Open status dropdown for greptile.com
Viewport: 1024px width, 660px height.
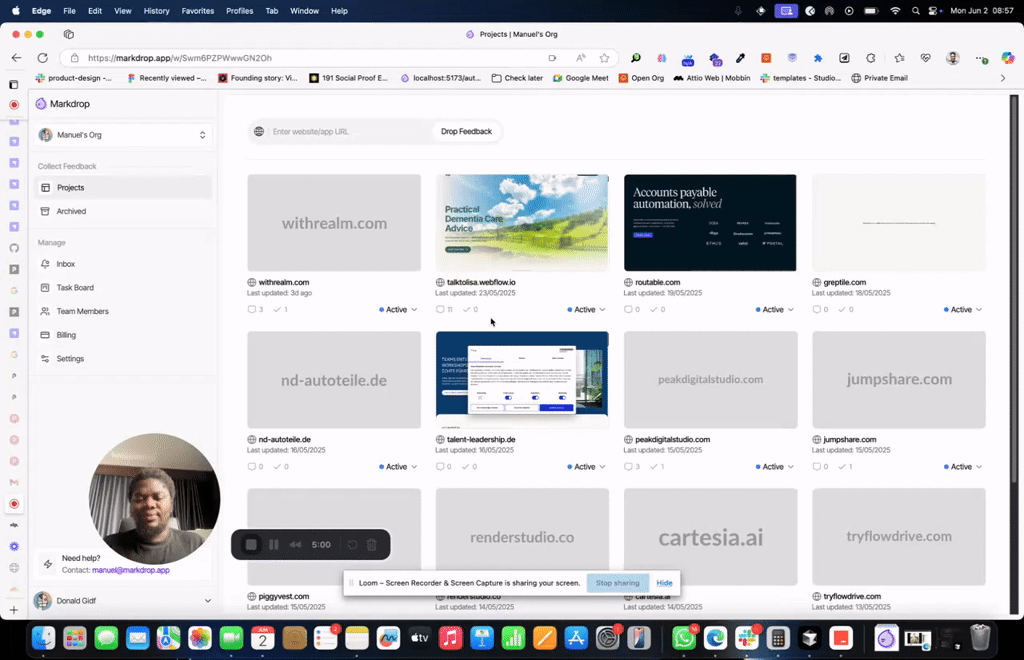pyautogui.click(x=963, y=309)
